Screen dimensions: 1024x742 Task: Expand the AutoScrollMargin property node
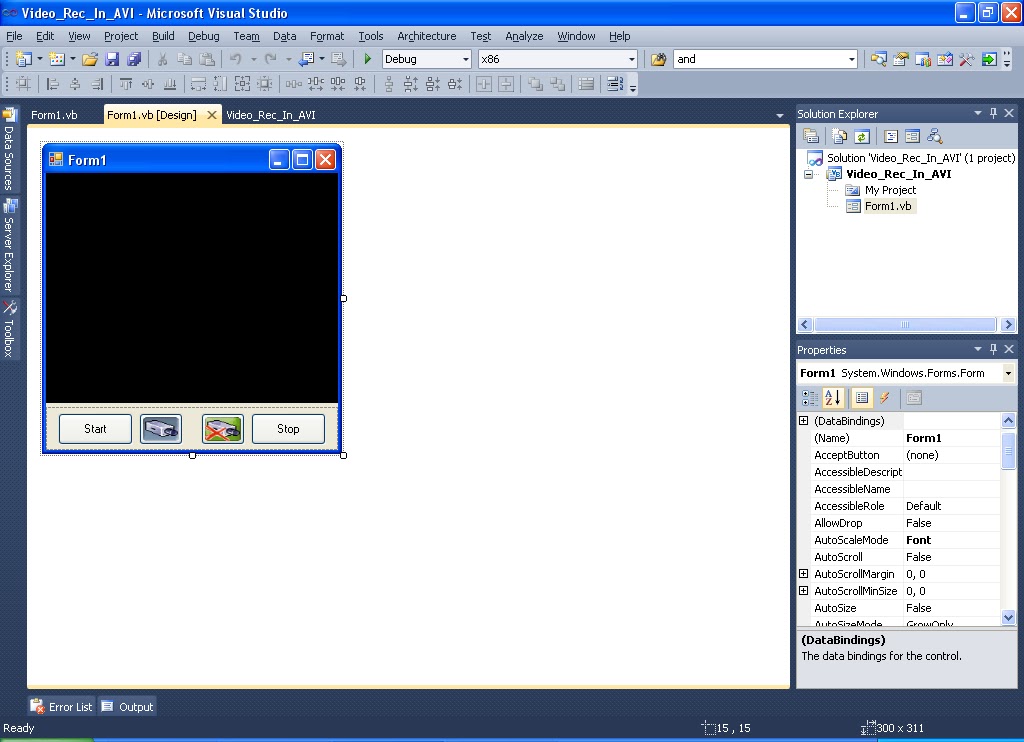(804, 573)
